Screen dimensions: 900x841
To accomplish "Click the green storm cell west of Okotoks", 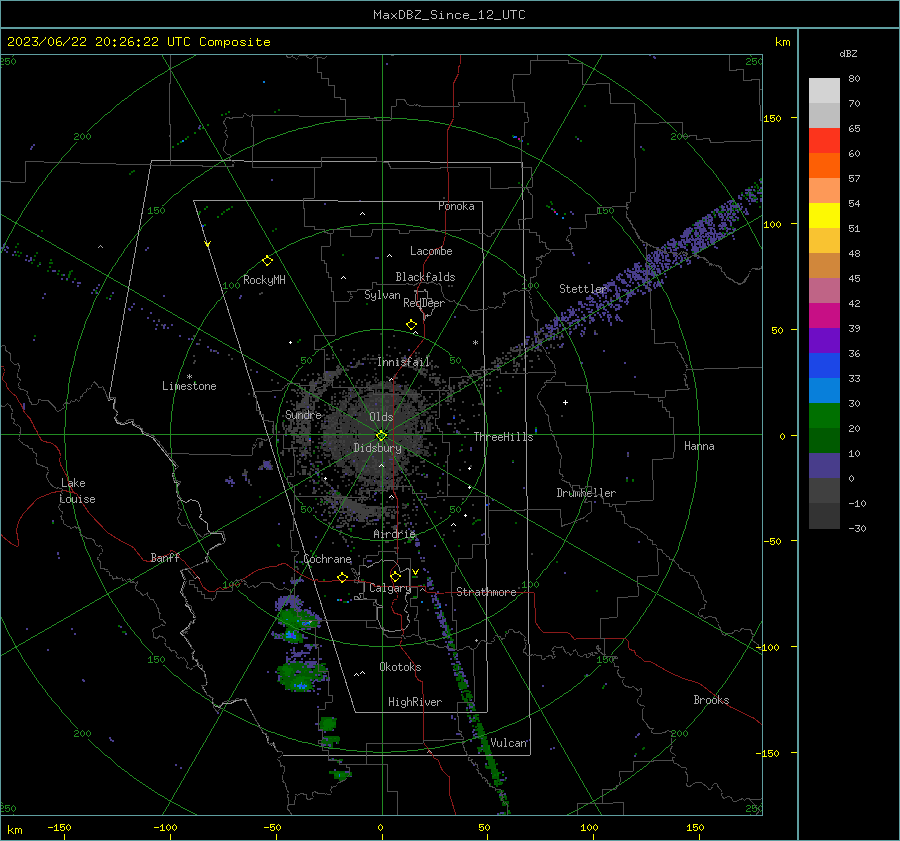I will tap(301, 675).
